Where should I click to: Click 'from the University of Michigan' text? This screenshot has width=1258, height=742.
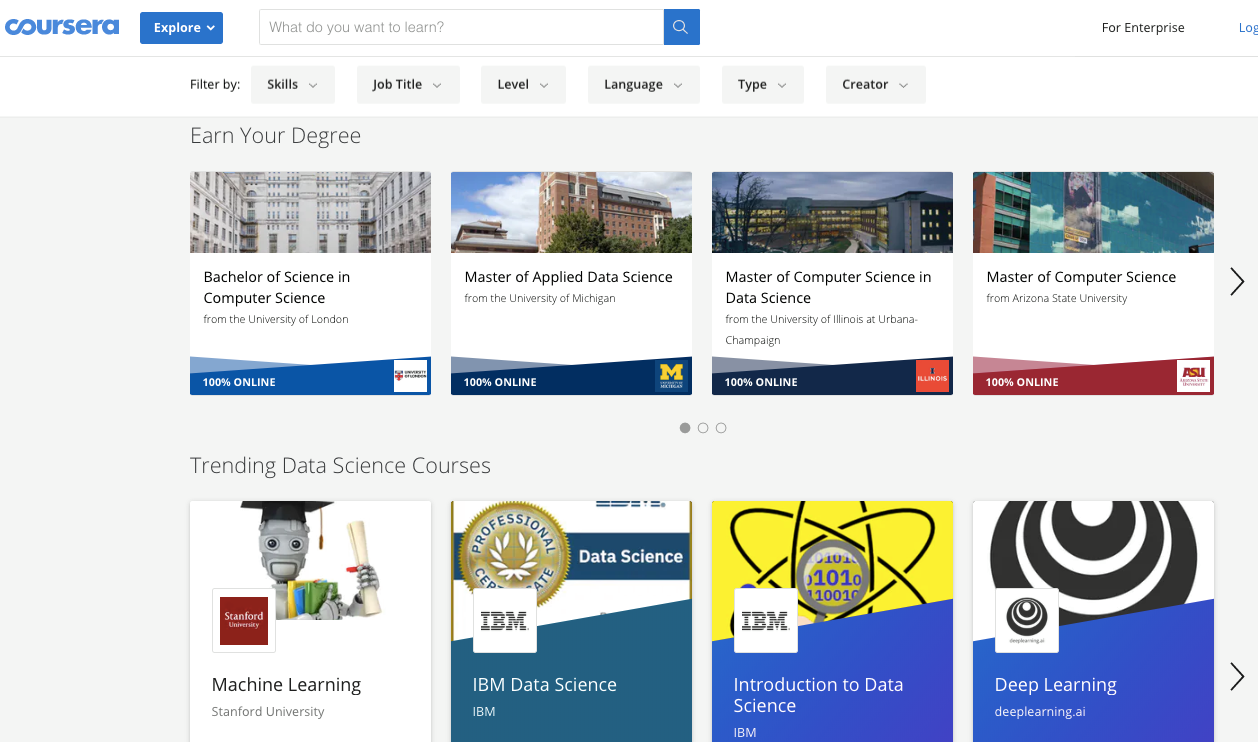pyautogui.click(x=540, y=298)
